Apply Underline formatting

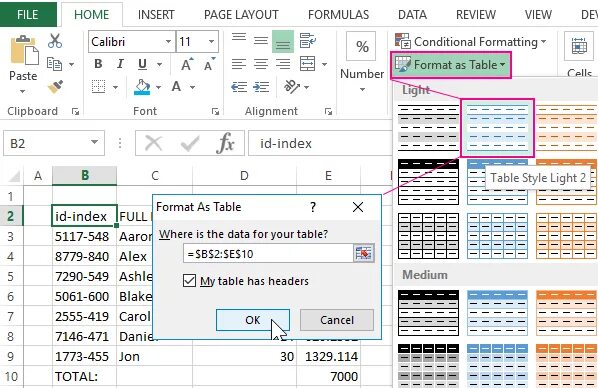click(x=142, y=64)
